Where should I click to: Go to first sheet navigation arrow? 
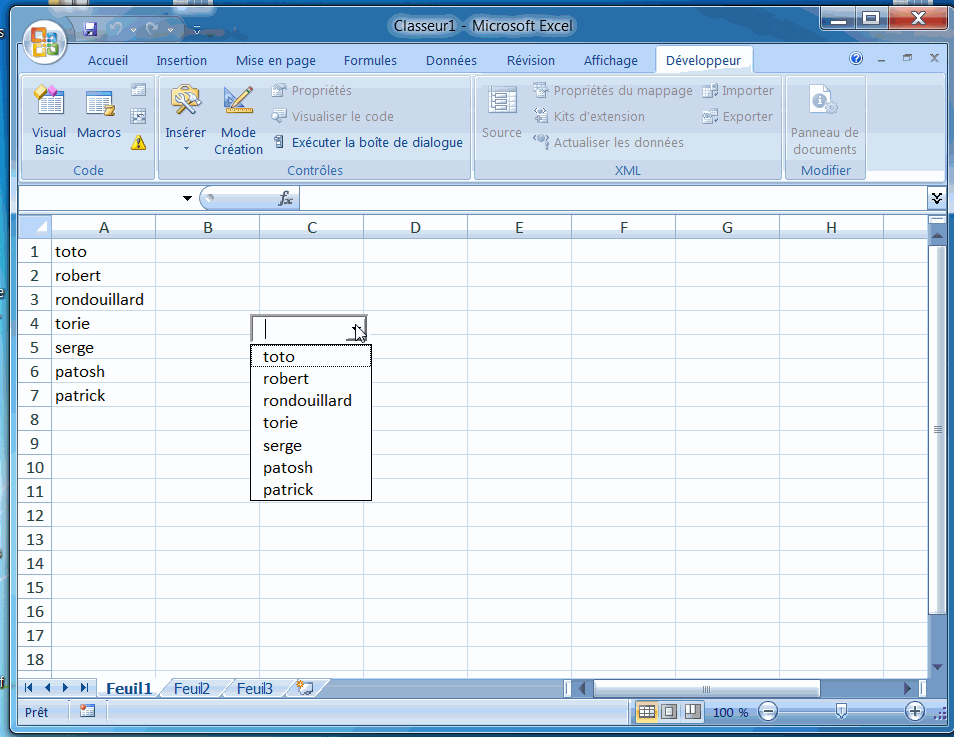(x=28, y=688)
